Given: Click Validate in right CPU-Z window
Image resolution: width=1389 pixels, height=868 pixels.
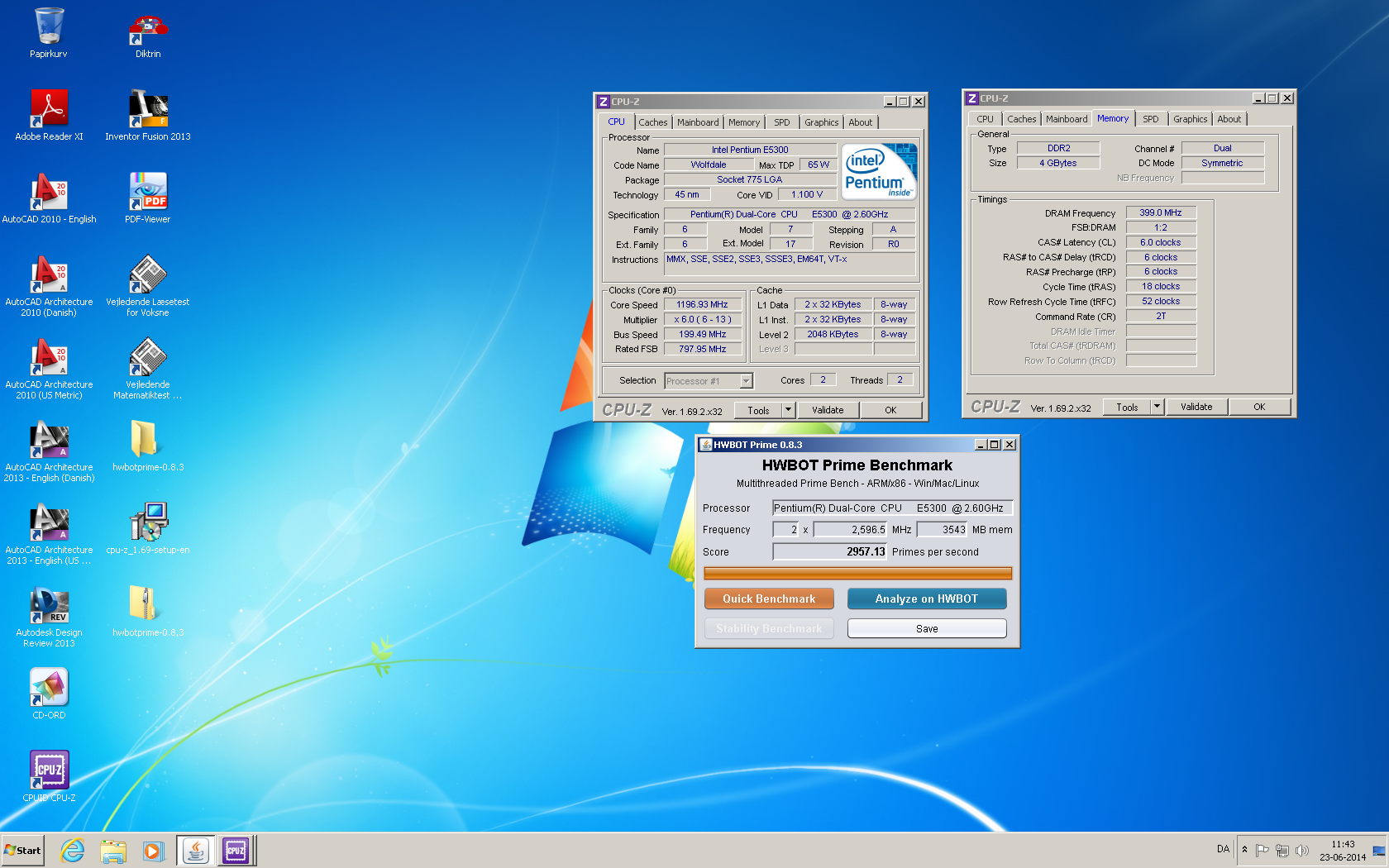Looking at the screenshot, I should point(1196,407).
